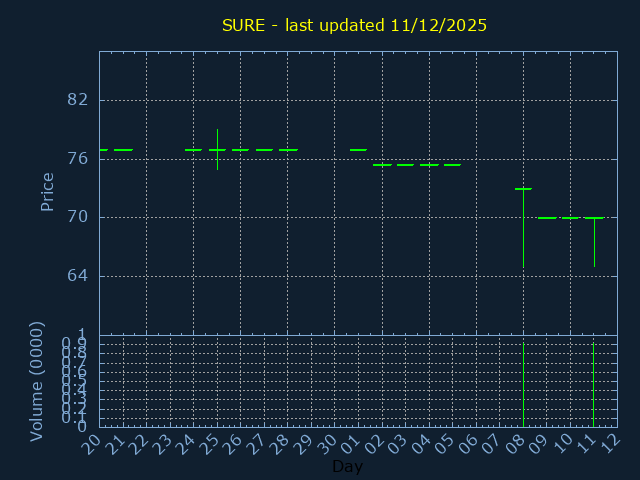Click the price dash on day 05

[452, 164]
